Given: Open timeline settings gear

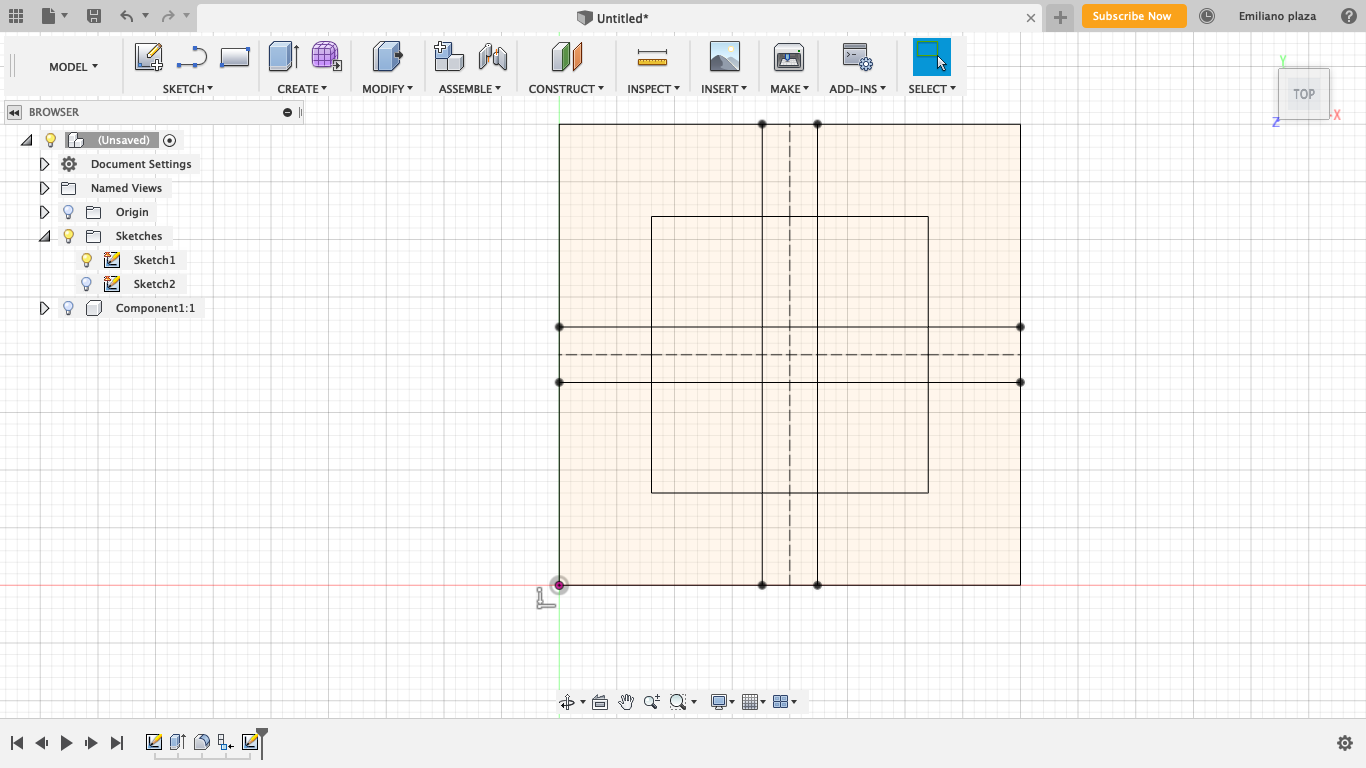Looking at the screenshot, I should coord(1345,743).
